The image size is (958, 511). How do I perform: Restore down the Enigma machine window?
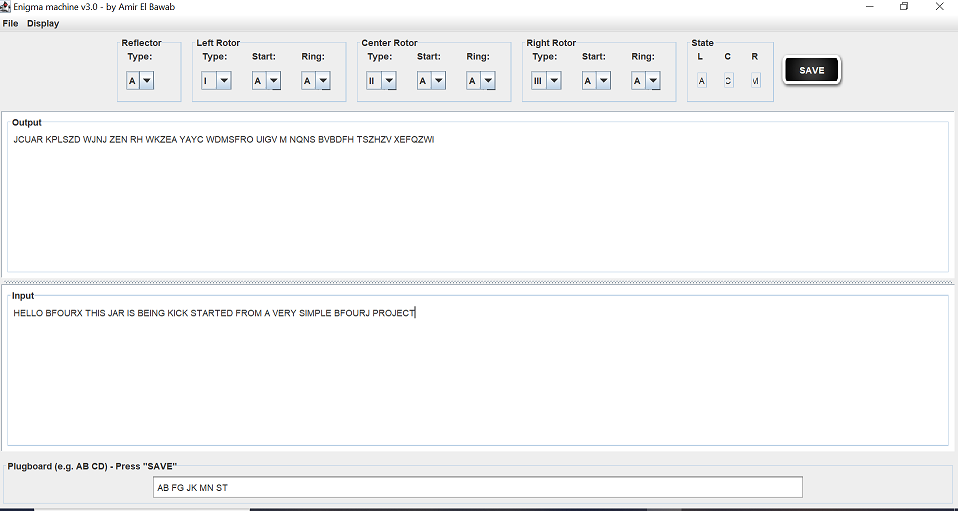[x=904, y=7]
